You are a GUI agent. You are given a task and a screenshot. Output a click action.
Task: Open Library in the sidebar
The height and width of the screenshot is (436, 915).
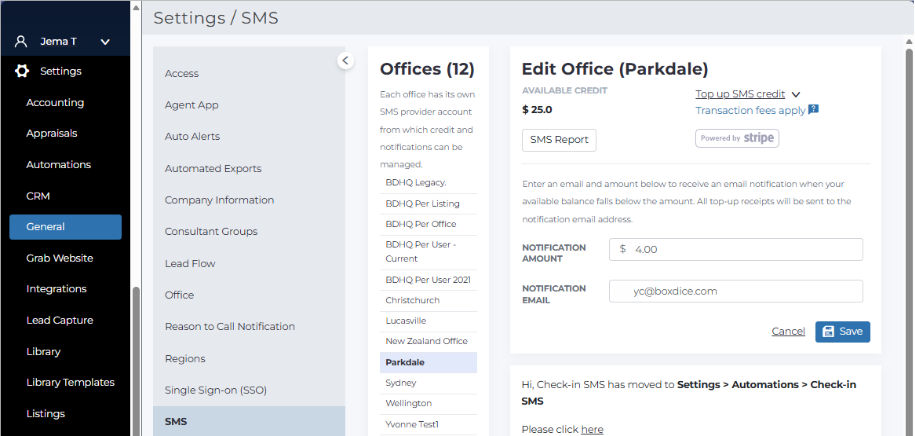43,352
